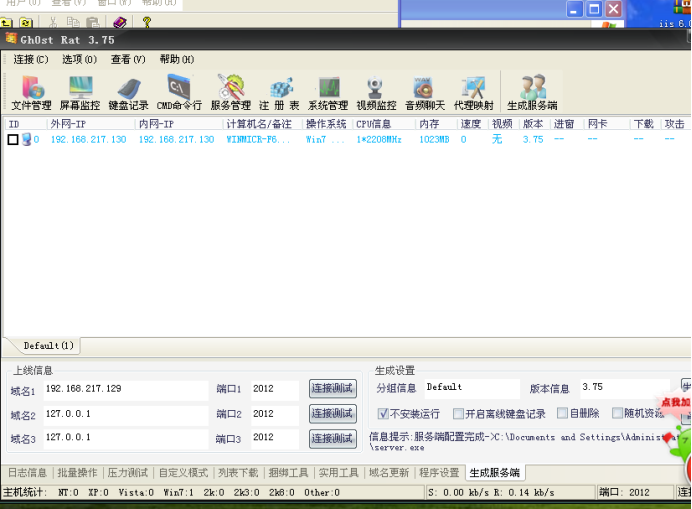Sort by the 操作系统 column header

click(x=328, y=124)
